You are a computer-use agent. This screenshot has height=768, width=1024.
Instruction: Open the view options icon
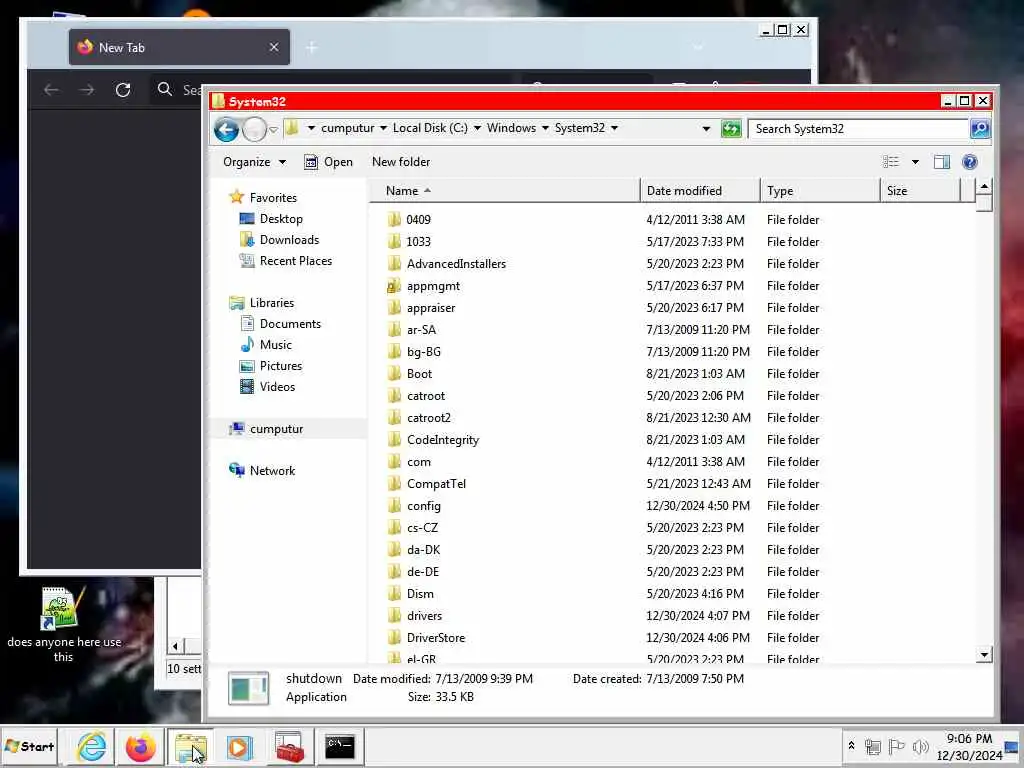[x=890, y=162]
